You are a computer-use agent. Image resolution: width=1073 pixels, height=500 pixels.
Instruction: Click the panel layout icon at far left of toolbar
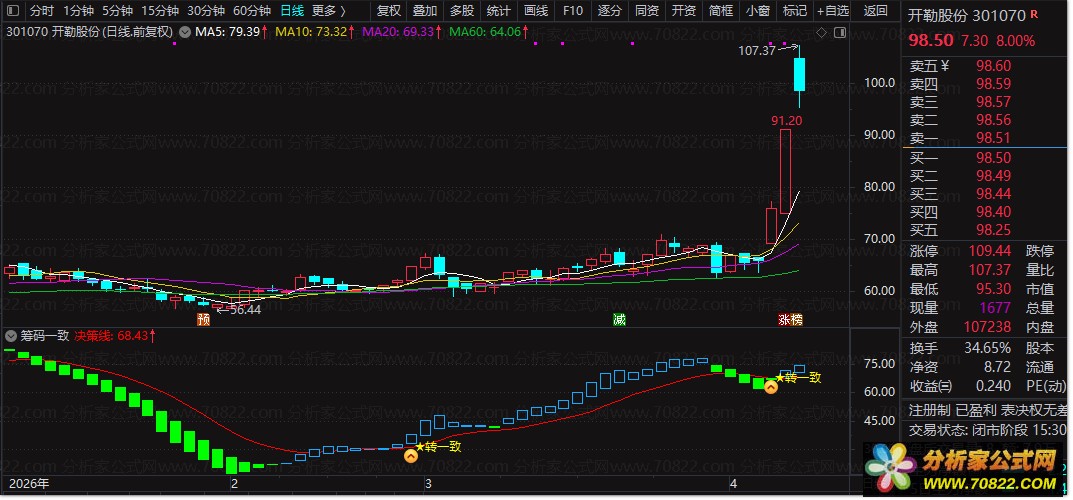(x=13, y=11)
